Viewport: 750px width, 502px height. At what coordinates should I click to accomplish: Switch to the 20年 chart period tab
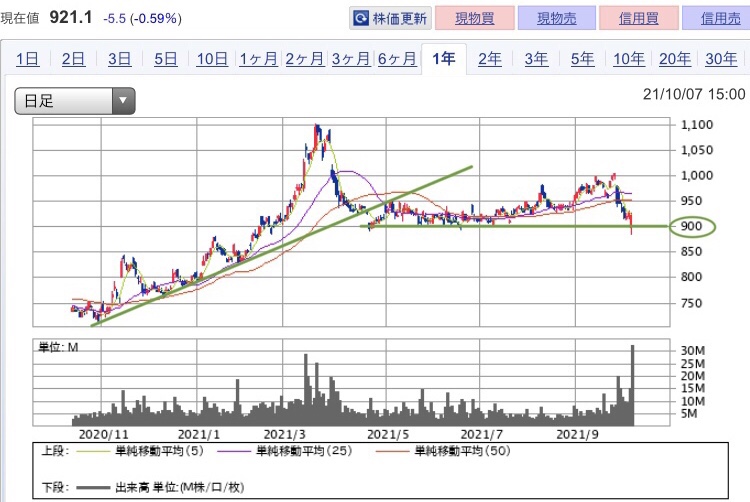click(x=674, y=59)
